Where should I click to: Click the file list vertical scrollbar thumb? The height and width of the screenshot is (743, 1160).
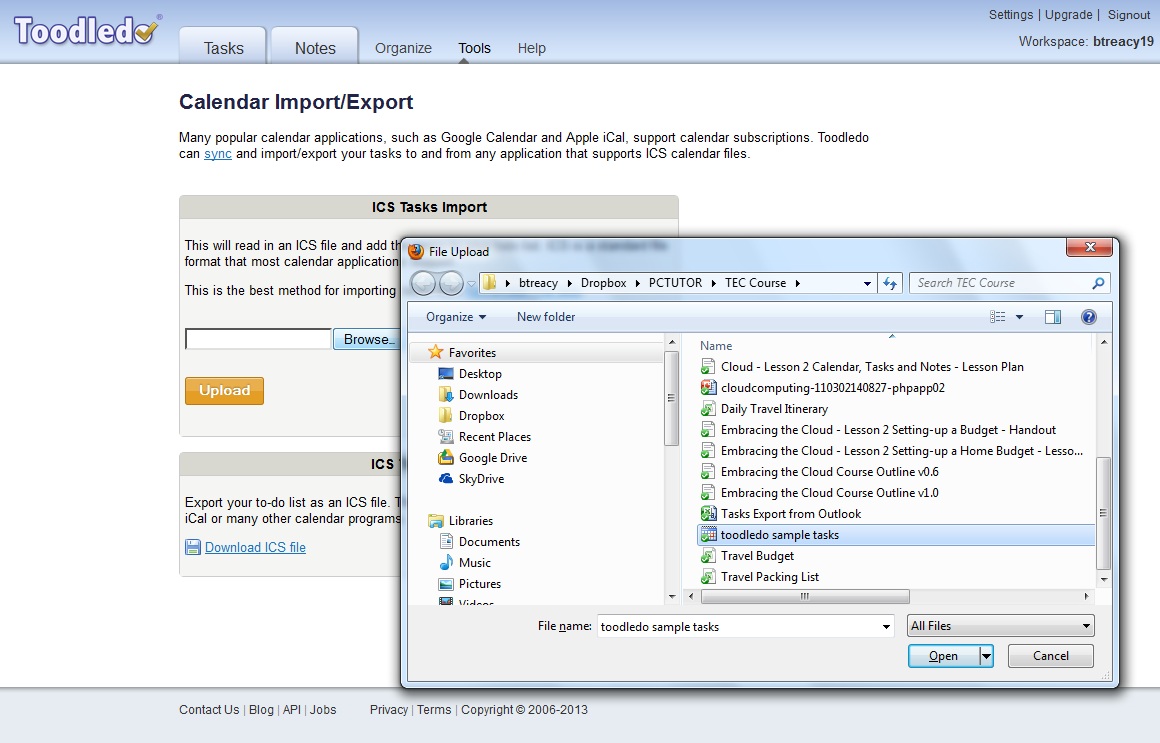tap(1102, 513)
